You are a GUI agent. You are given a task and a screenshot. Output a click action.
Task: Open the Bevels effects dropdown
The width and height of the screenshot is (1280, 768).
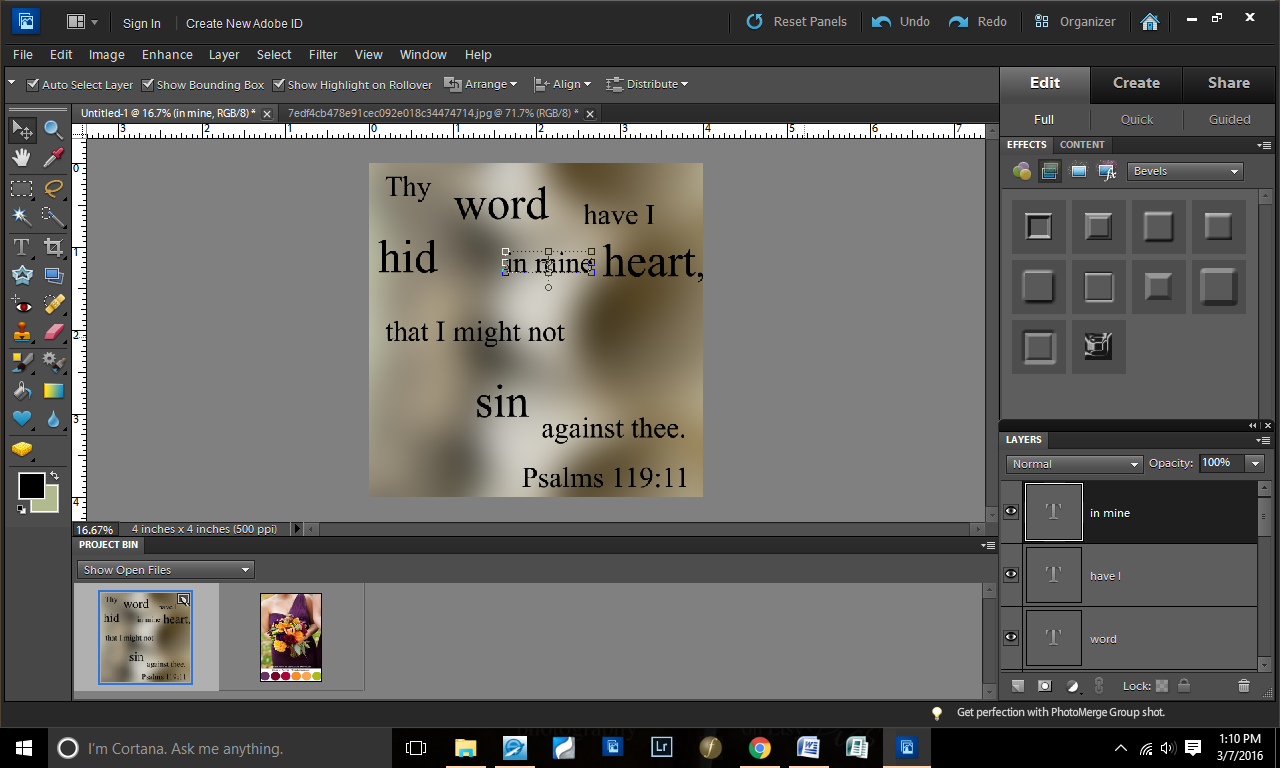tap(1185, 171)
